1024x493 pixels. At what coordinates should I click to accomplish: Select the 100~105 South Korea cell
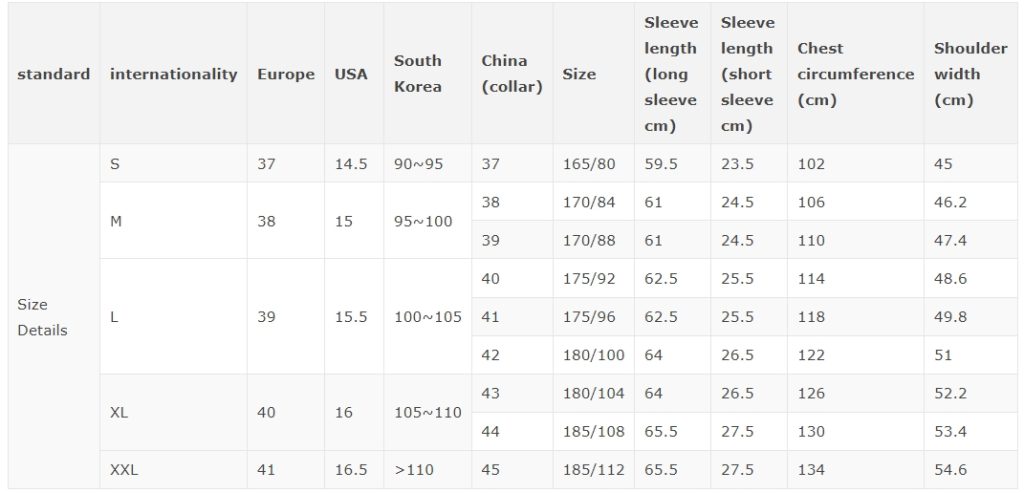pyautogui.click(x=427, y=317)
